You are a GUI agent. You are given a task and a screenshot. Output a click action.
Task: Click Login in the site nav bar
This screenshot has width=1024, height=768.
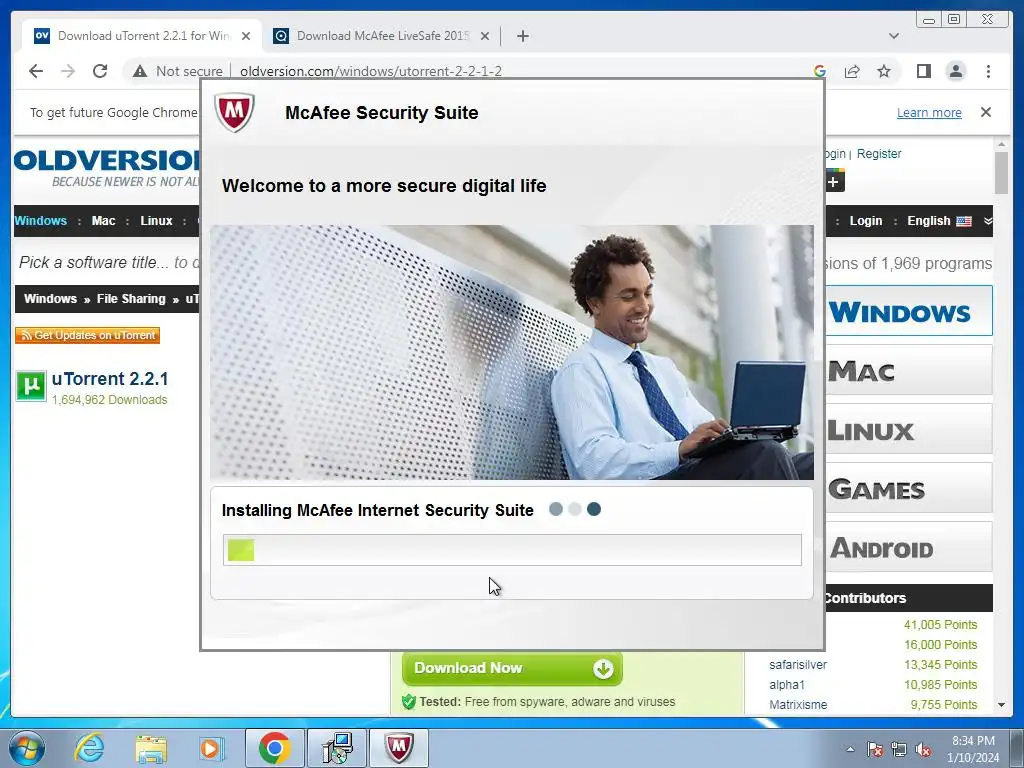click(865, 221)
